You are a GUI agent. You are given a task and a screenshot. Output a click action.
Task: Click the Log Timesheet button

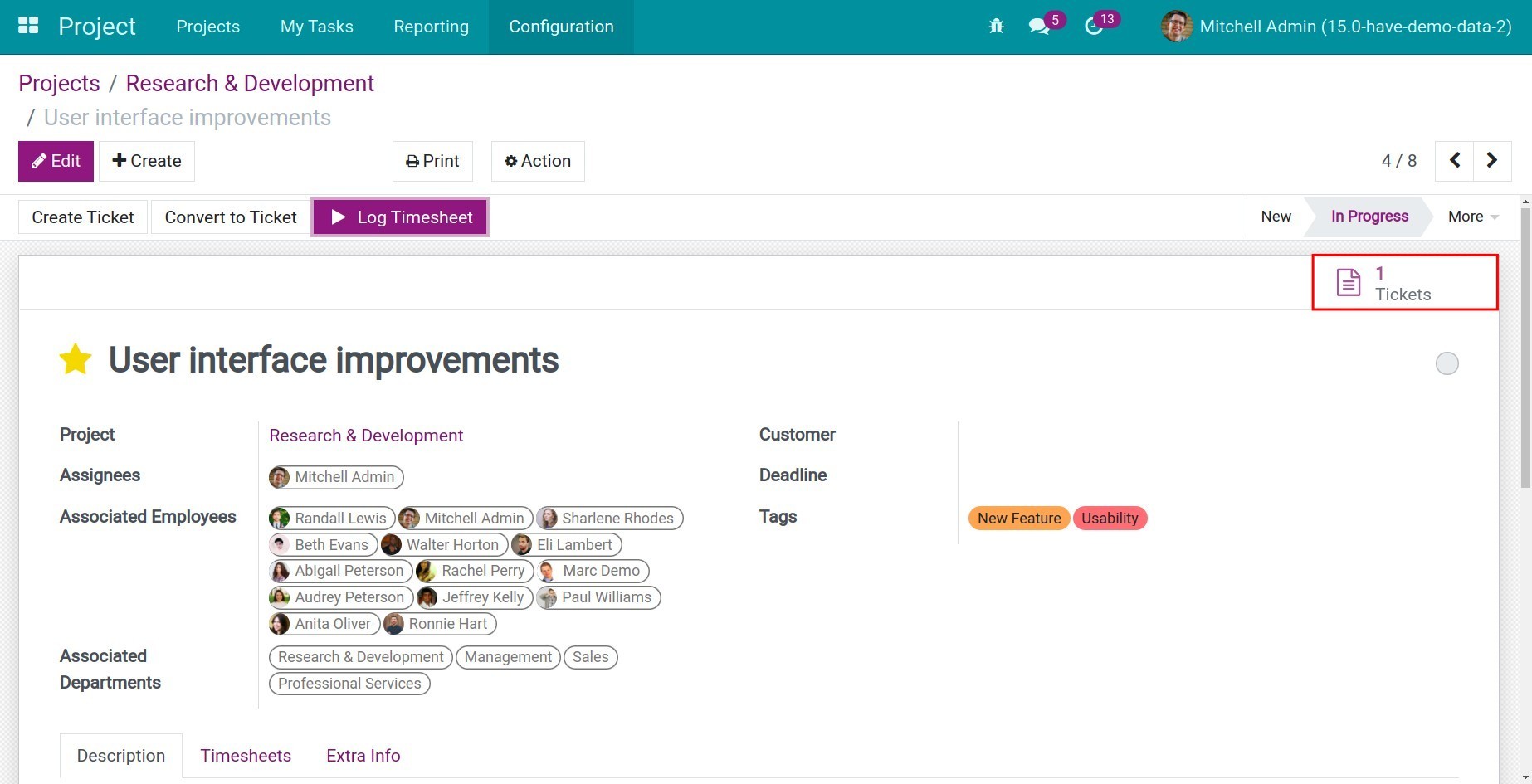pos(400,217)
